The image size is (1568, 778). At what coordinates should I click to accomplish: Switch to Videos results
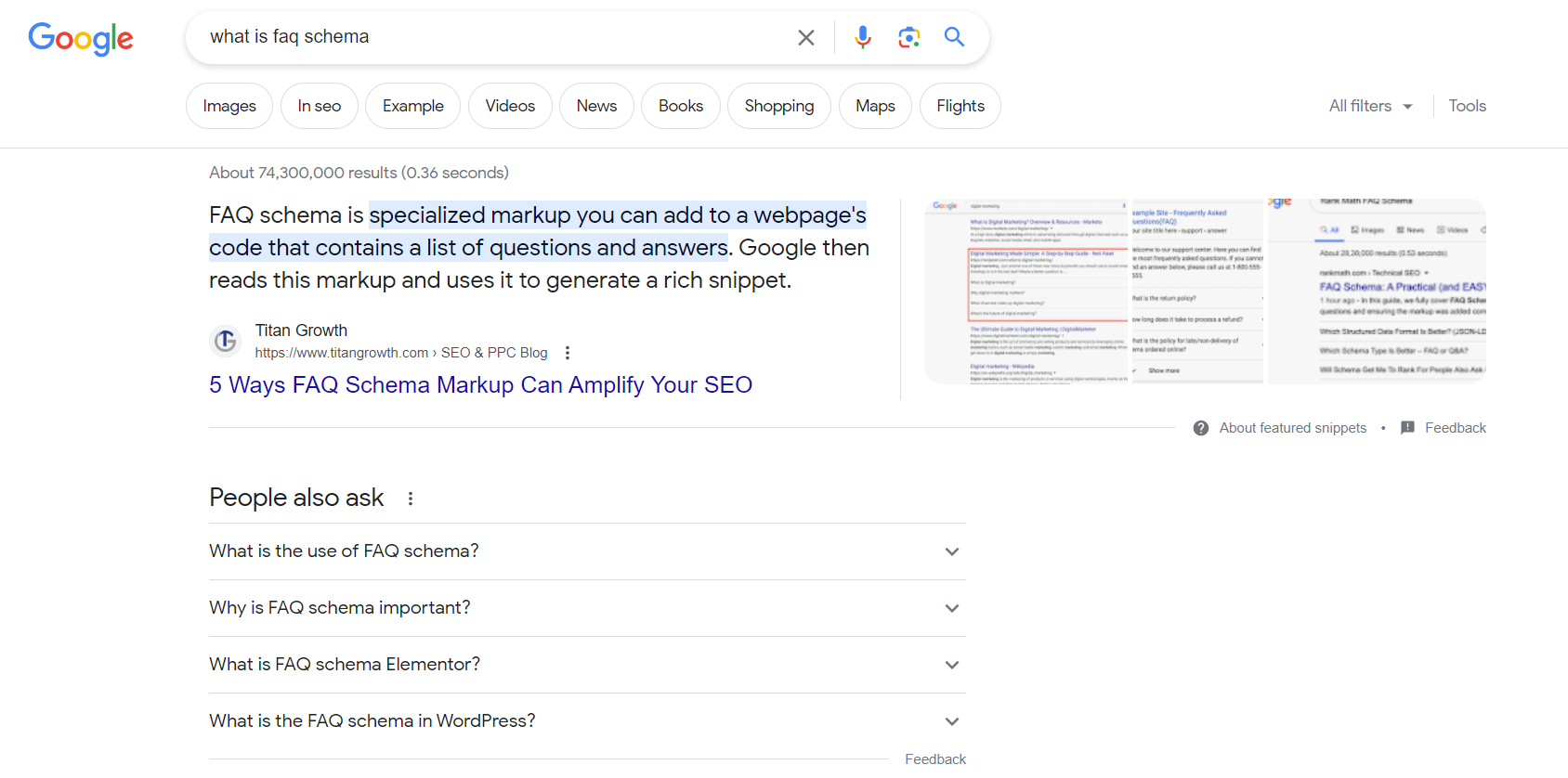click(510, 106)
